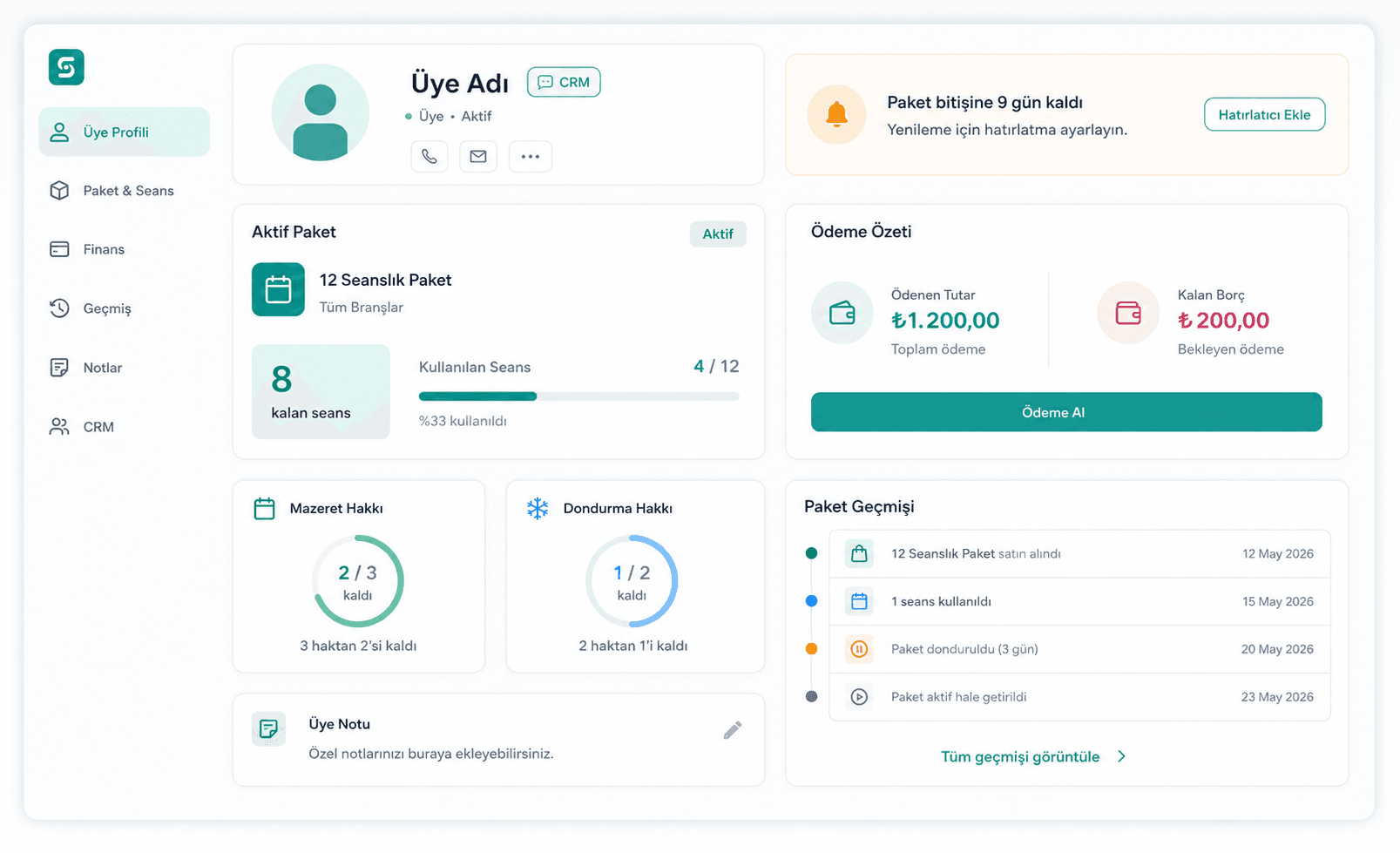Click the green S app logo
Image resolution: width=1400 pixels, height=853 pixels.
click(x=66, y=67)
